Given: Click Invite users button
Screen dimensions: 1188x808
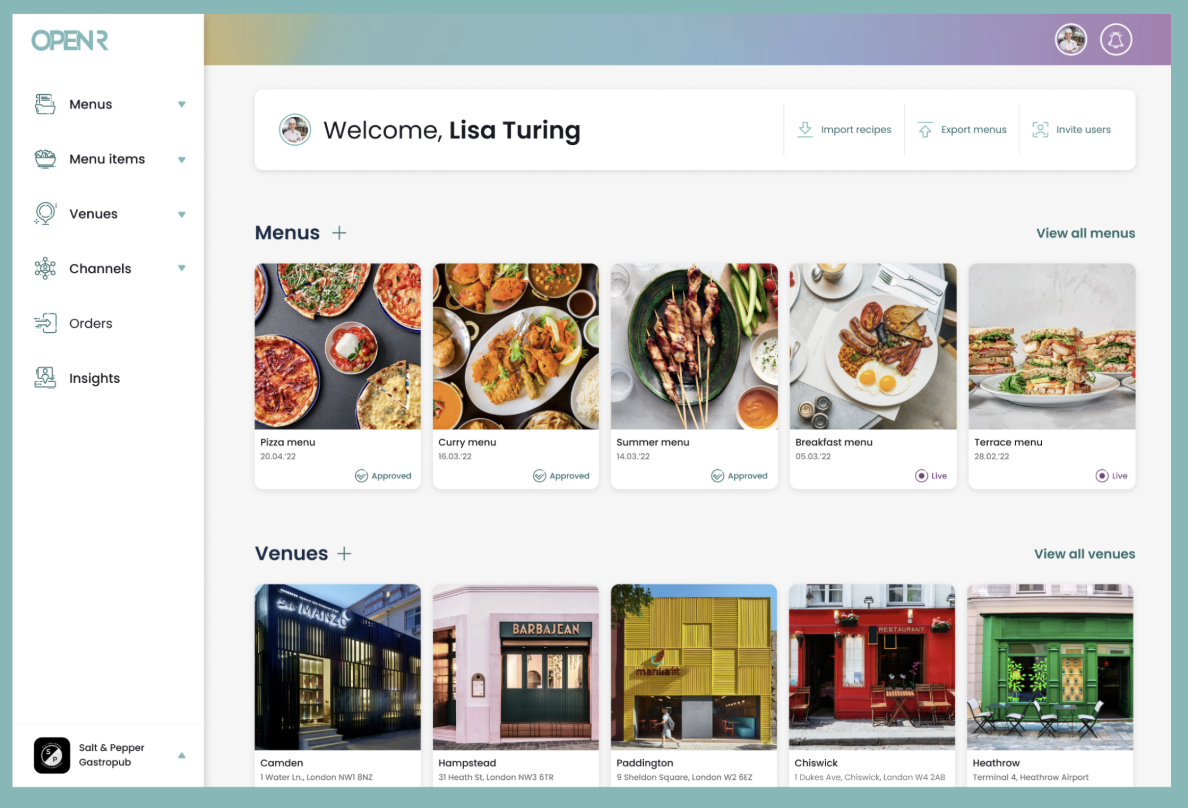Looking at the screenshot, I should 1071,130.
